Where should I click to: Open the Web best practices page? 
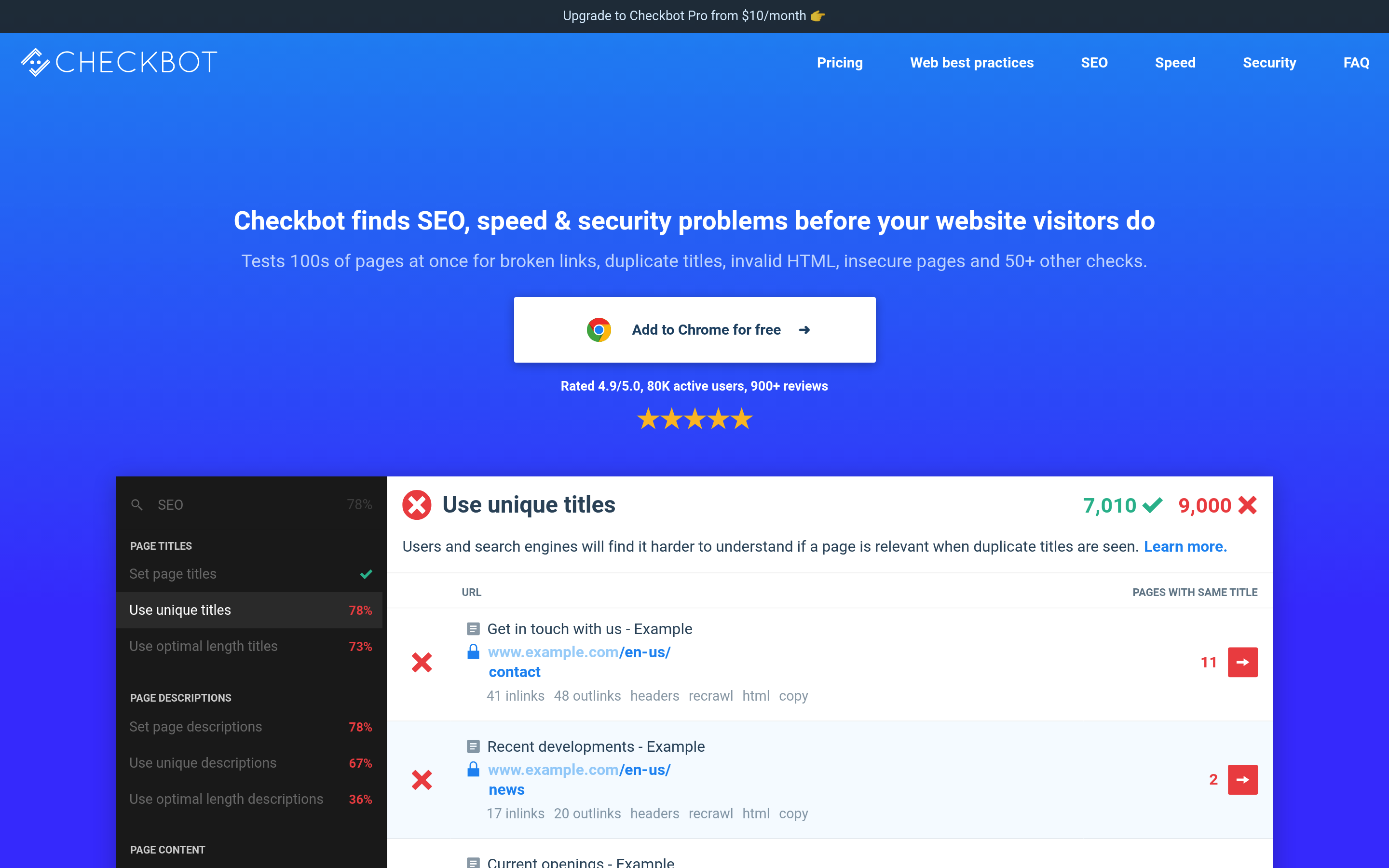[971, 63]
